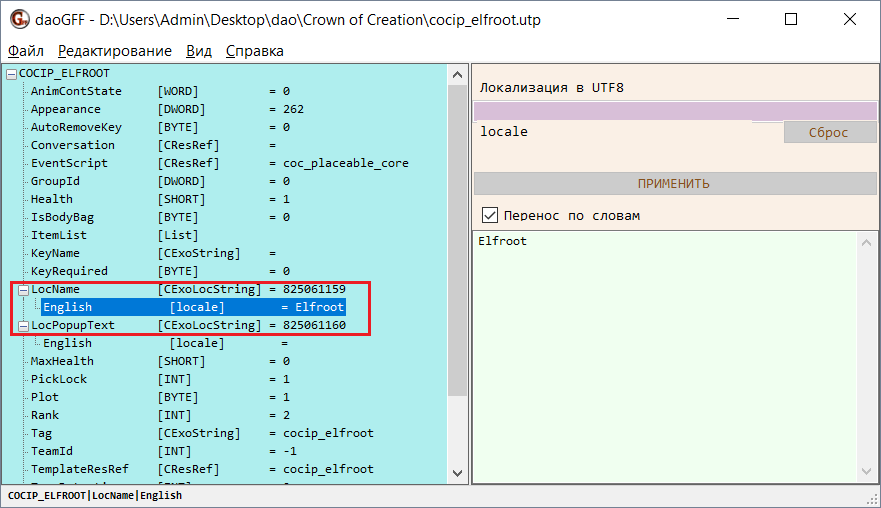881x508 pixels.
Task: Click the tree scrollbar down arrow
Action: click(x=457, y=473)
